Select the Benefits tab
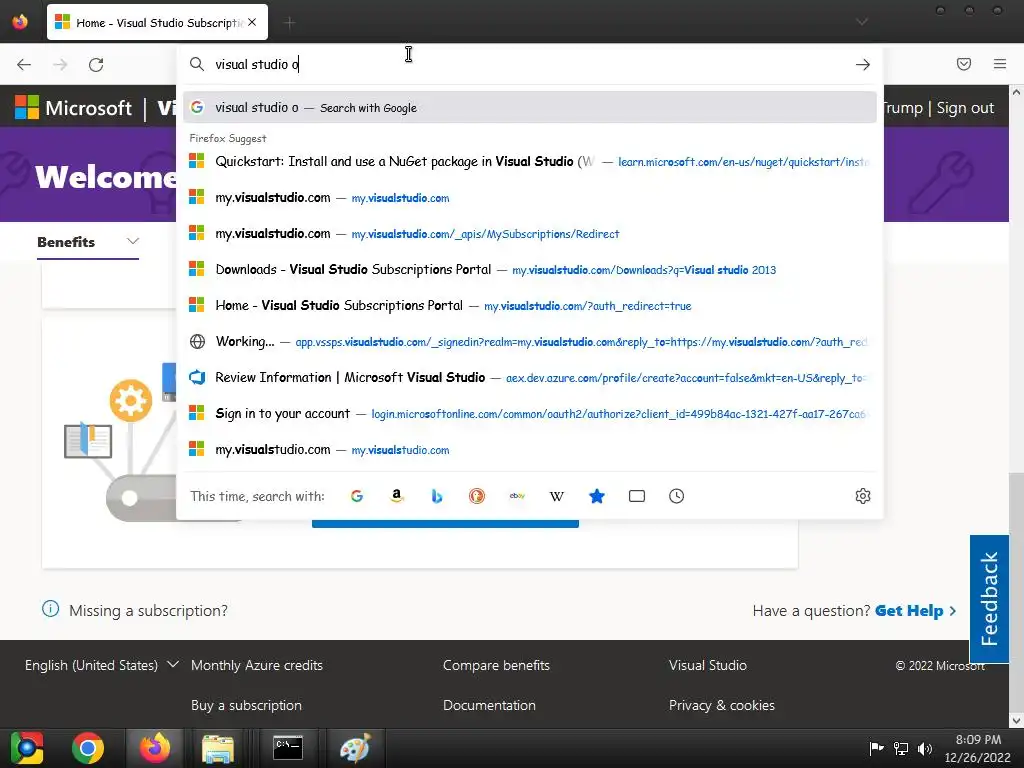The image size is (1024, 768). [x=66, y=242]
